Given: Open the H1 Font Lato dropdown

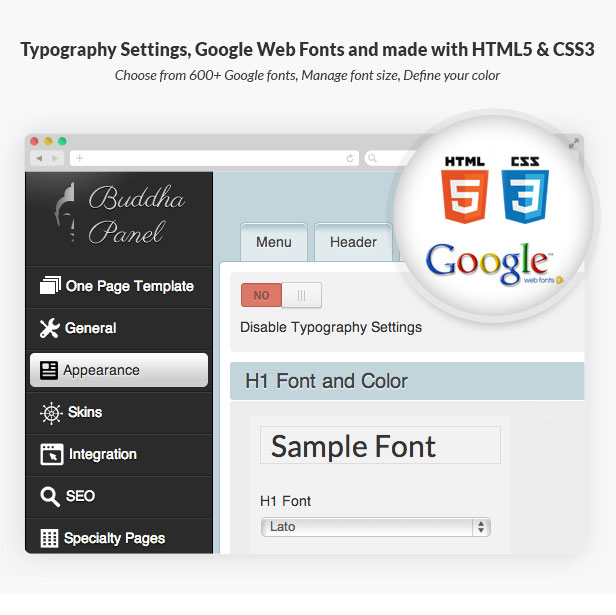Looking at the screenshot, I should (376, 527).
